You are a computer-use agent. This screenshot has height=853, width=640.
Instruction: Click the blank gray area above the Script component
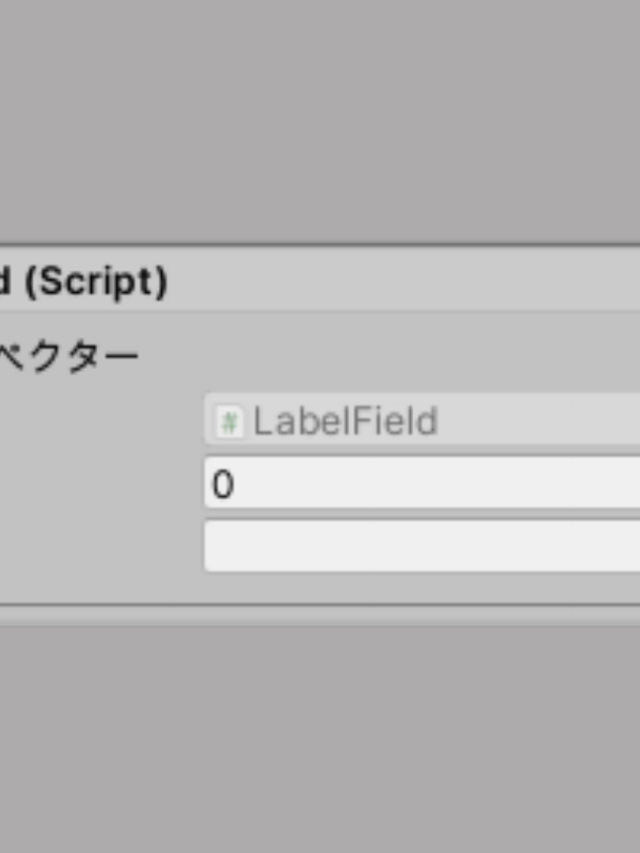click(320, 122)
